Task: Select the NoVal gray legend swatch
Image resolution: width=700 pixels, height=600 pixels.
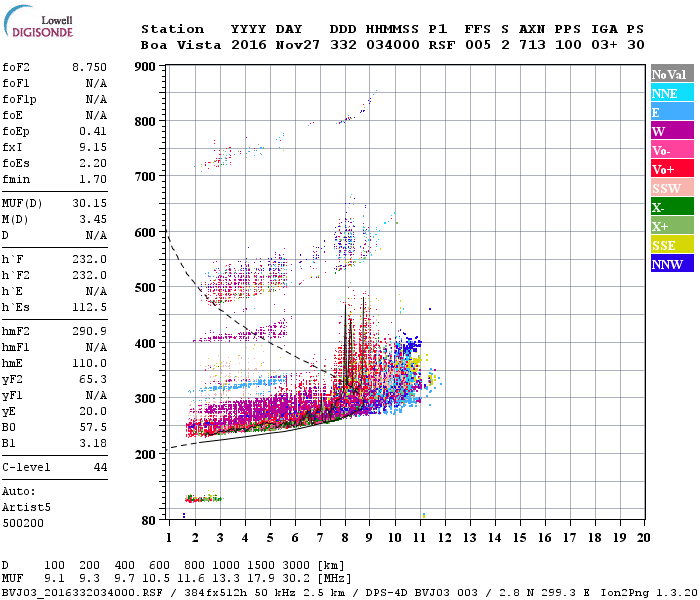Action: [672, 74]
